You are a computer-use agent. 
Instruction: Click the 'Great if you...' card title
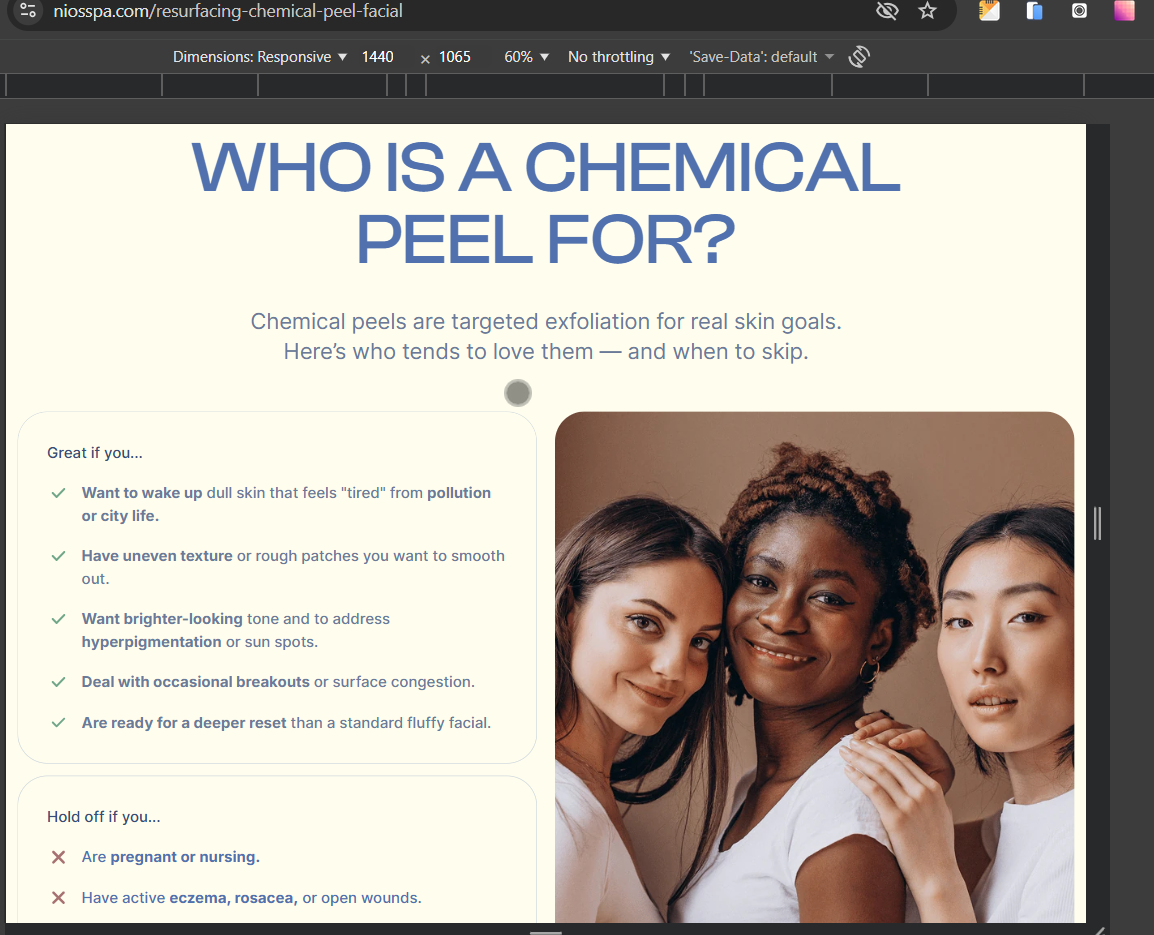click(95, 453)
